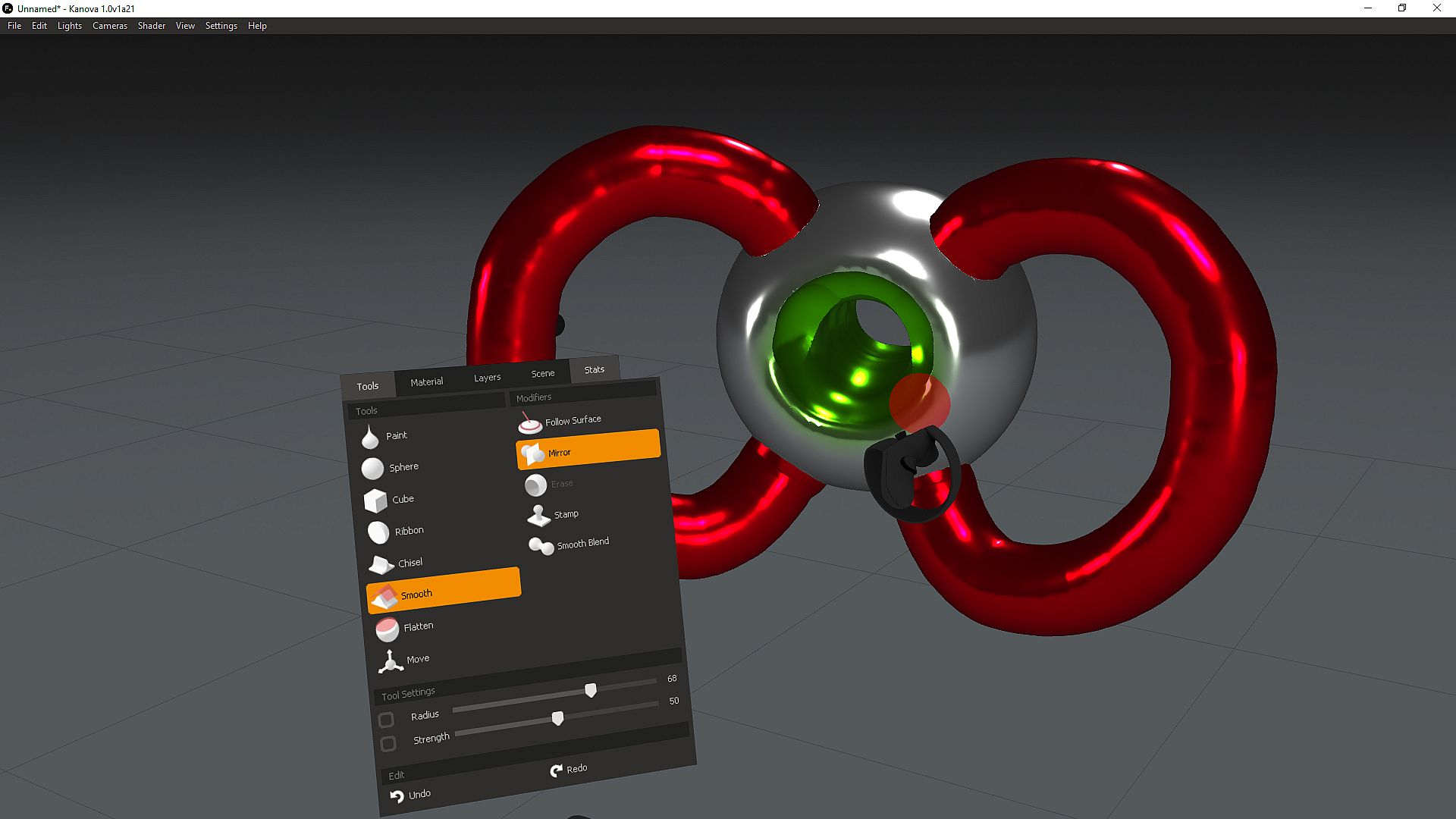This screenshot has width=1456, height=819.
Task: Pick the Cube tool icon
Action: [375, 500]
